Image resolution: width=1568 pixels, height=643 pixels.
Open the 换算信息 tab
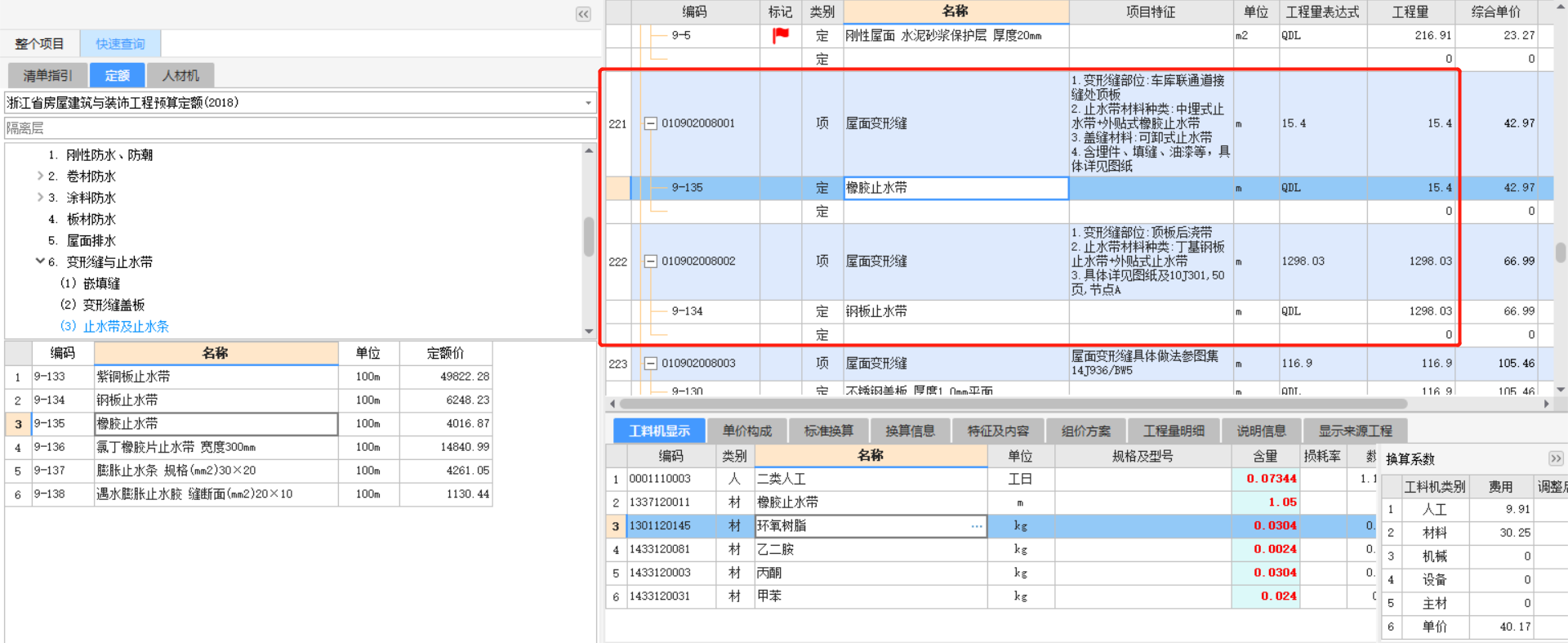(x=910, y=431)
